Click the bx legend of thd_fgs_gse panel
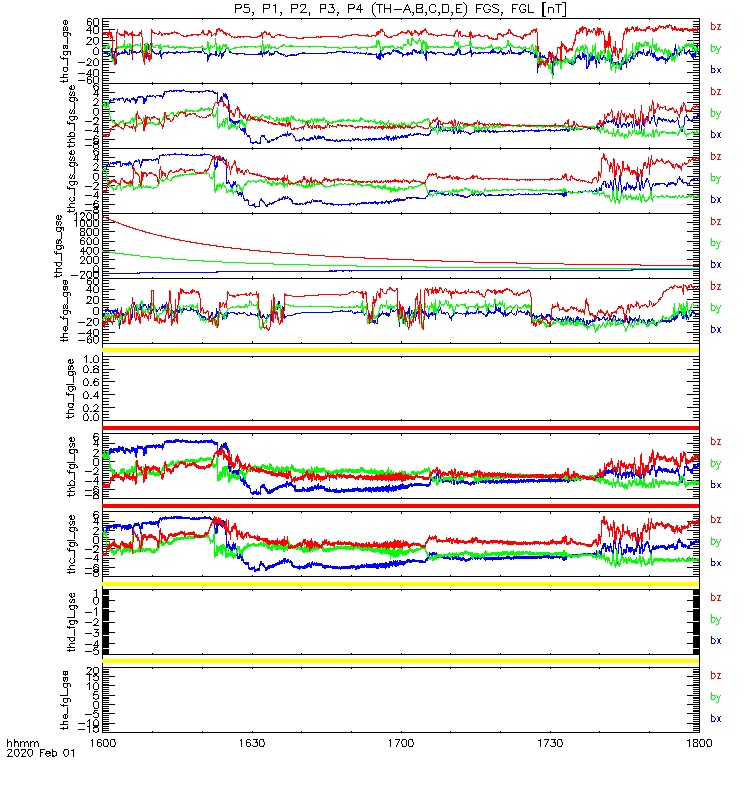750x800 pixels. pyautogui.click(x=716, y=265)
